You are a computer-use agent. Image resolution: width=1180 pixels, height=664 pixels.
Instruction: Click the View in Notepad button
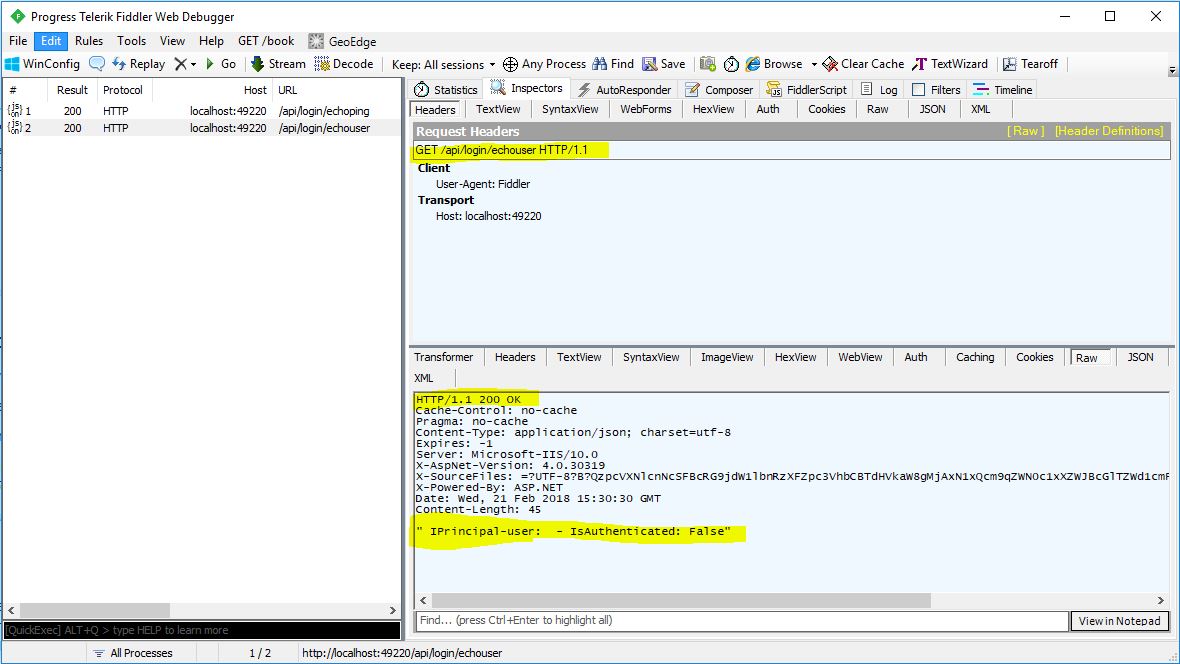point(1120,621)
